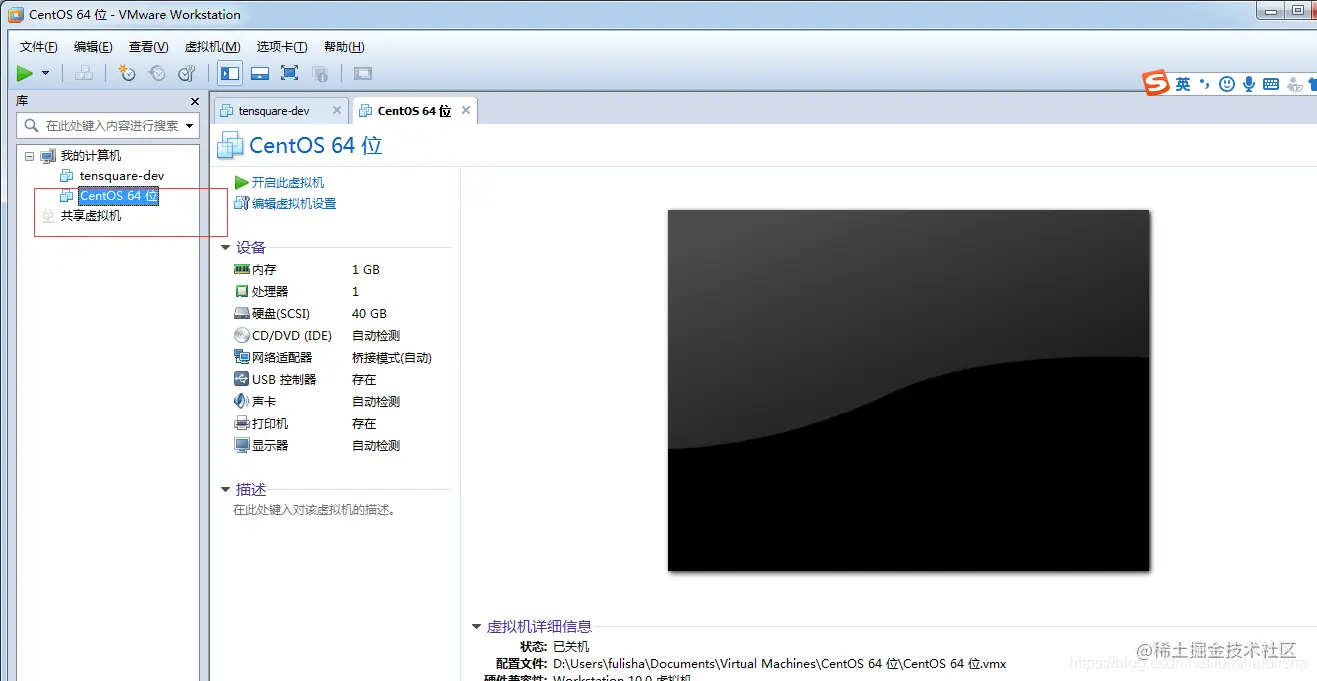Click the 内存 memory device icon
The height and width of the screenshot is (681, 1317).
pyautogui.click(x=241, y=270)
